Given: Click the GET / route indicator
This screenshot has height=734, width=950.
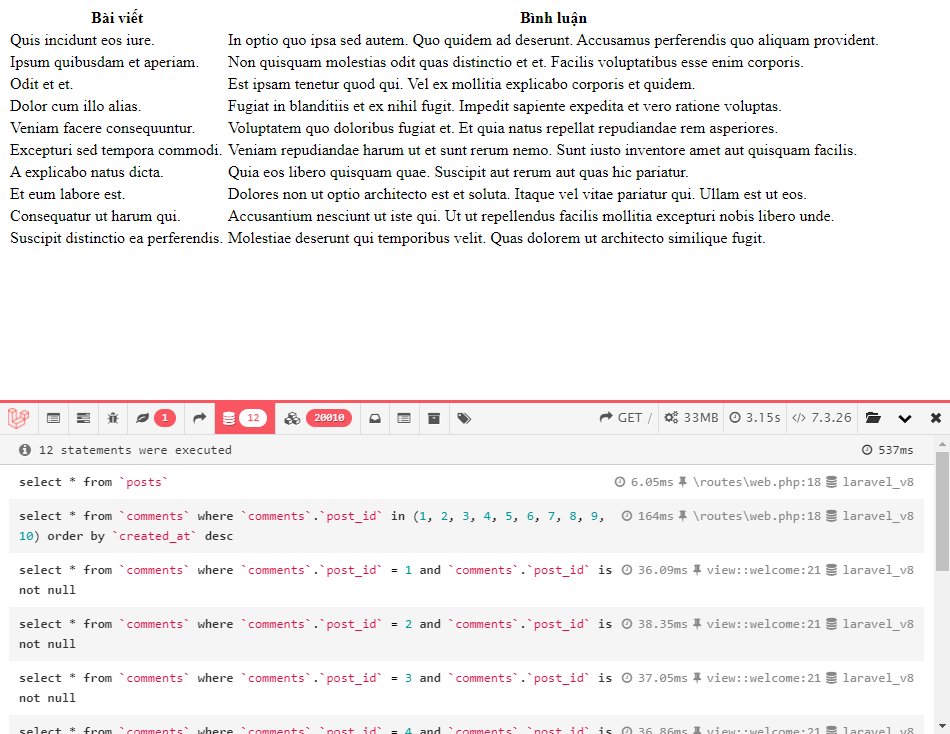Looking at the screenshot, I should (x=626, y=418).
